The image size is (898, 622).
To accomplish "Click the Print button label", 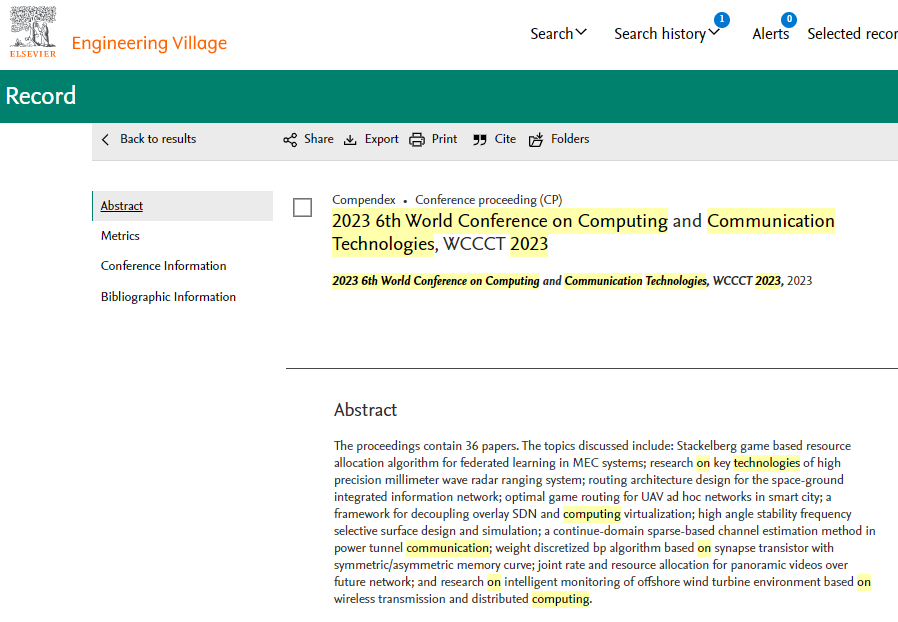I will click(x=444, y=139).
